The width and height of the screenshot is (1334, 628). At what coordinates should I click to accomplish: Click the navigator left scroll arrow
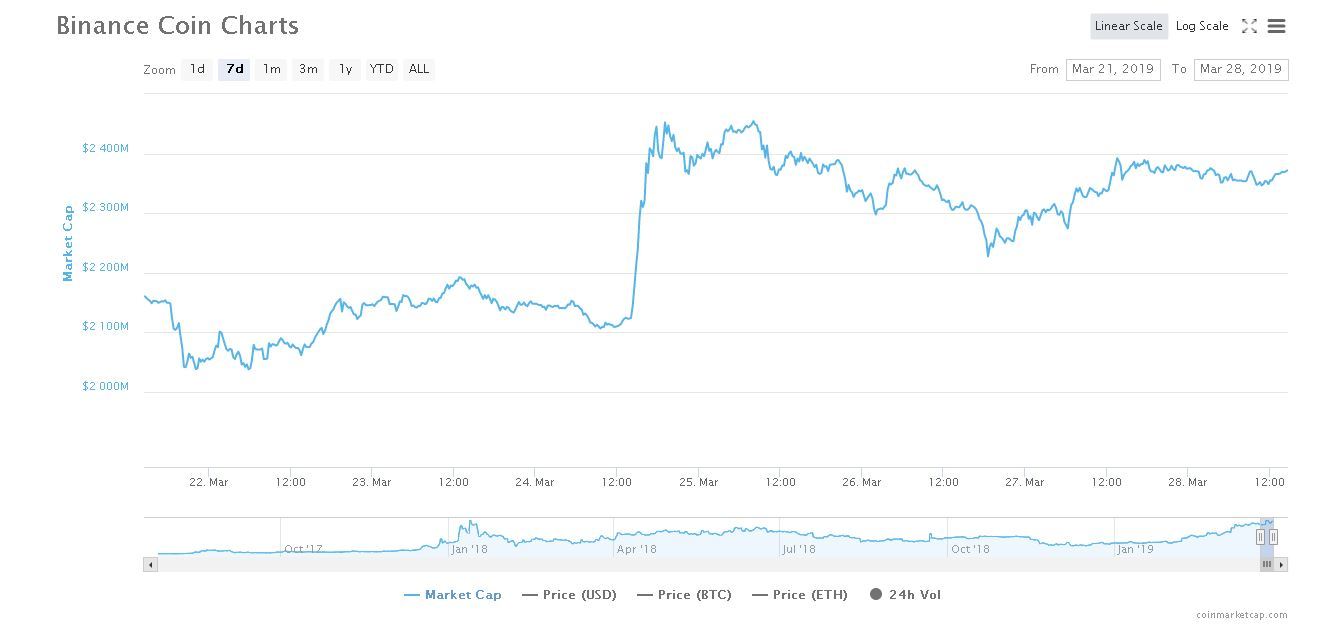(x=151, y=565)
